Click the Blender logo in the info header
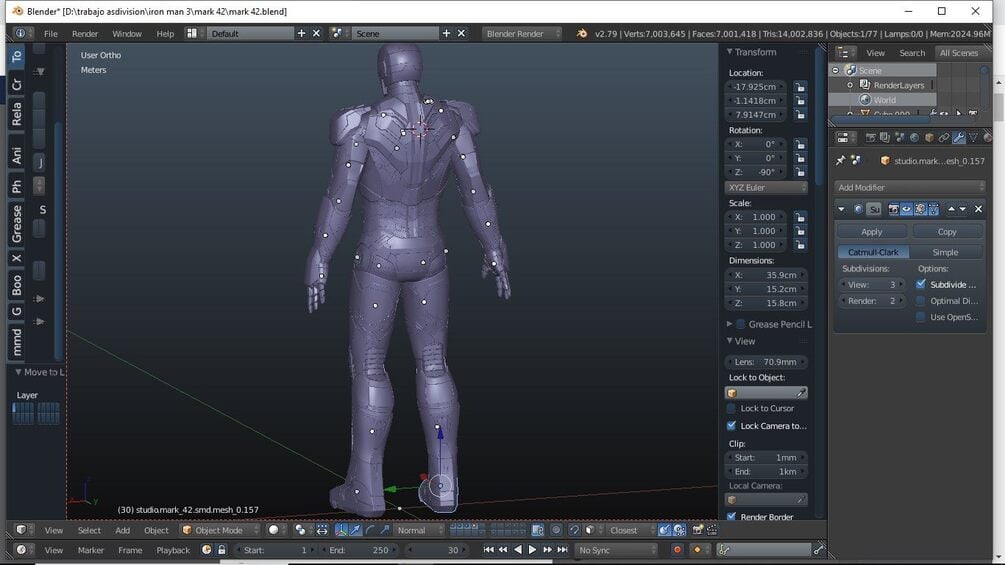Screen dimensions: 1005x565 point(582,33)
